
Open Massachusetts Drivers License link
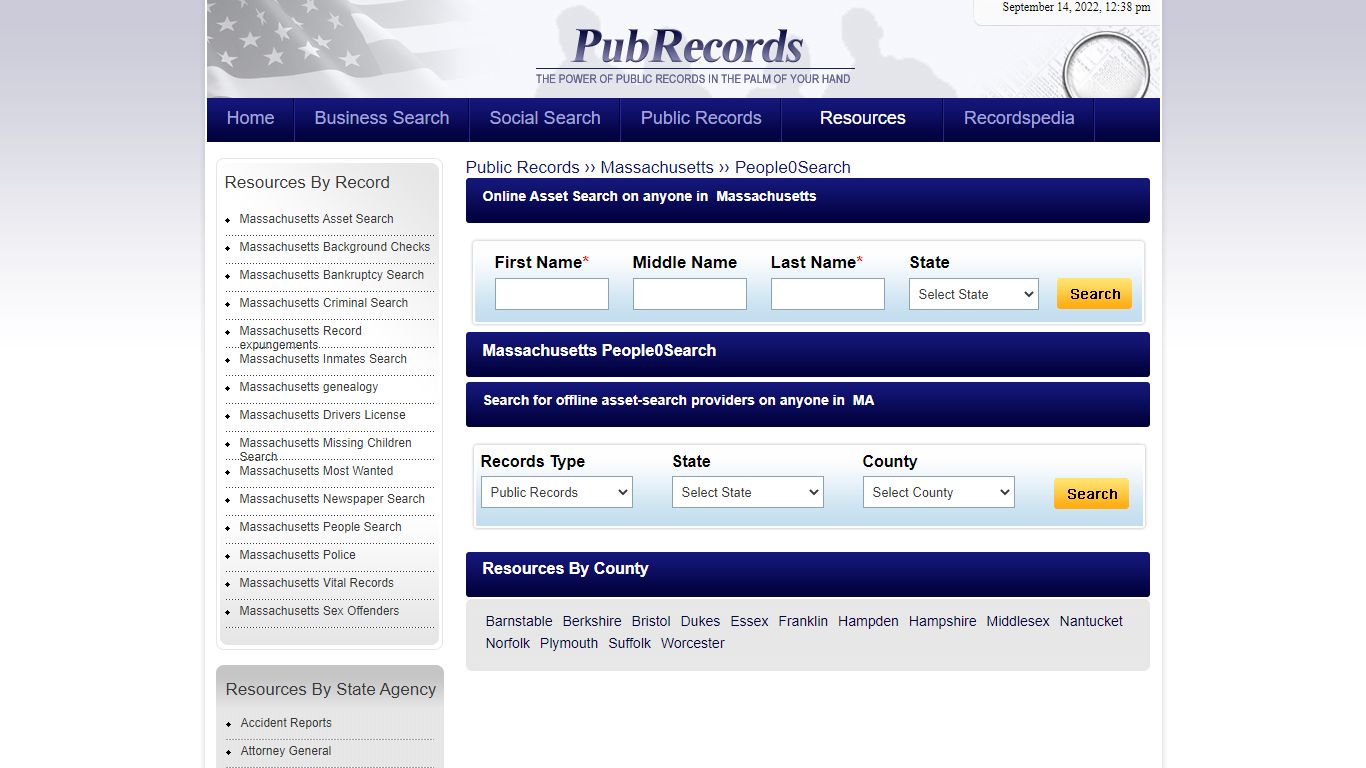point(323,415)
